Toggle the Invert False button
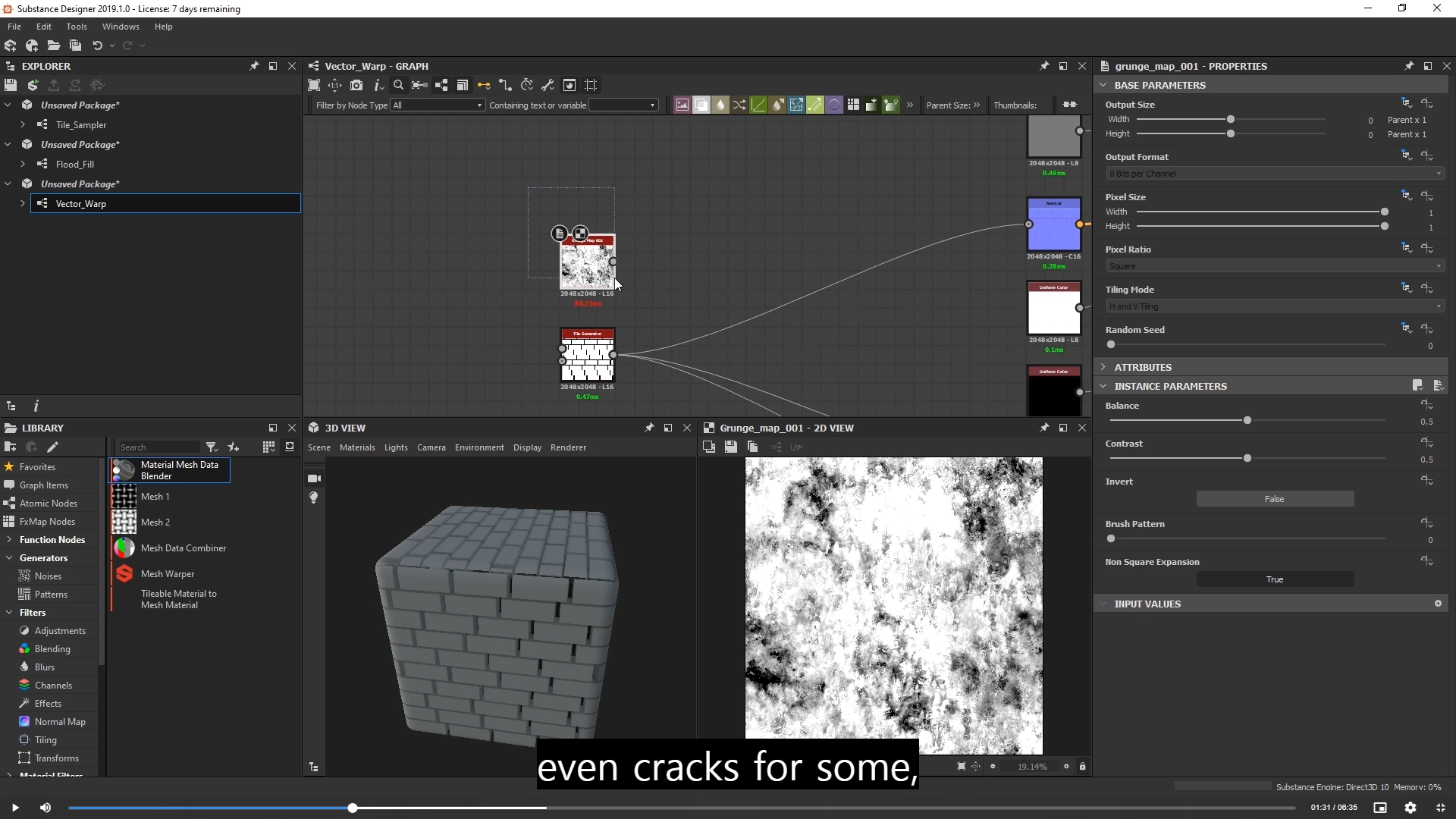 1274,499
